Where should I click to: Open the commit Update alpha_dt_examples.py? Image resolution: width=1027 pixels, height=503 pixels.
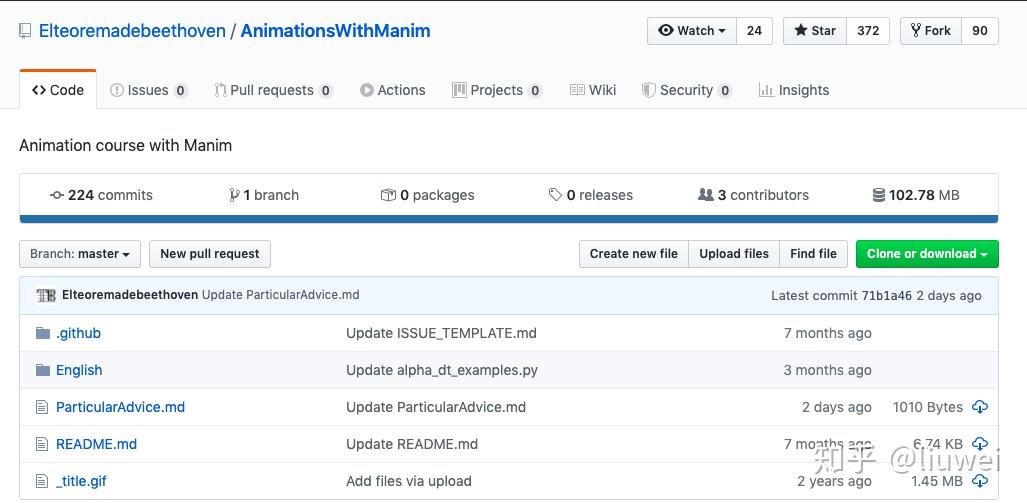441,370
